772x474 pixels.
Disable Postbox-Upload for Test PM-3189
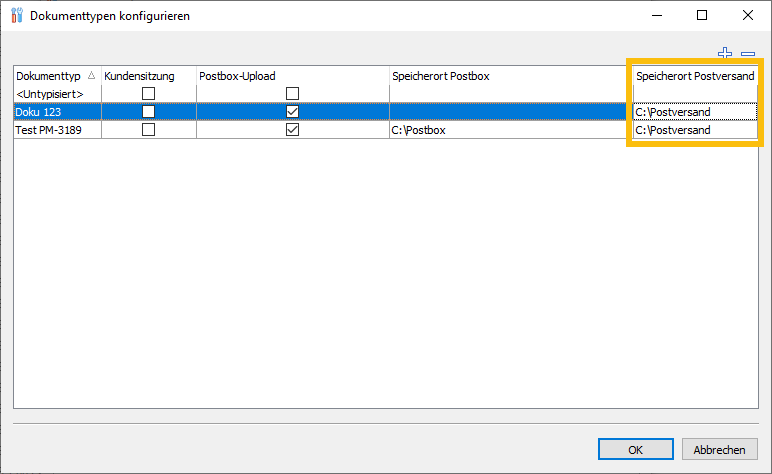[292, 130]
